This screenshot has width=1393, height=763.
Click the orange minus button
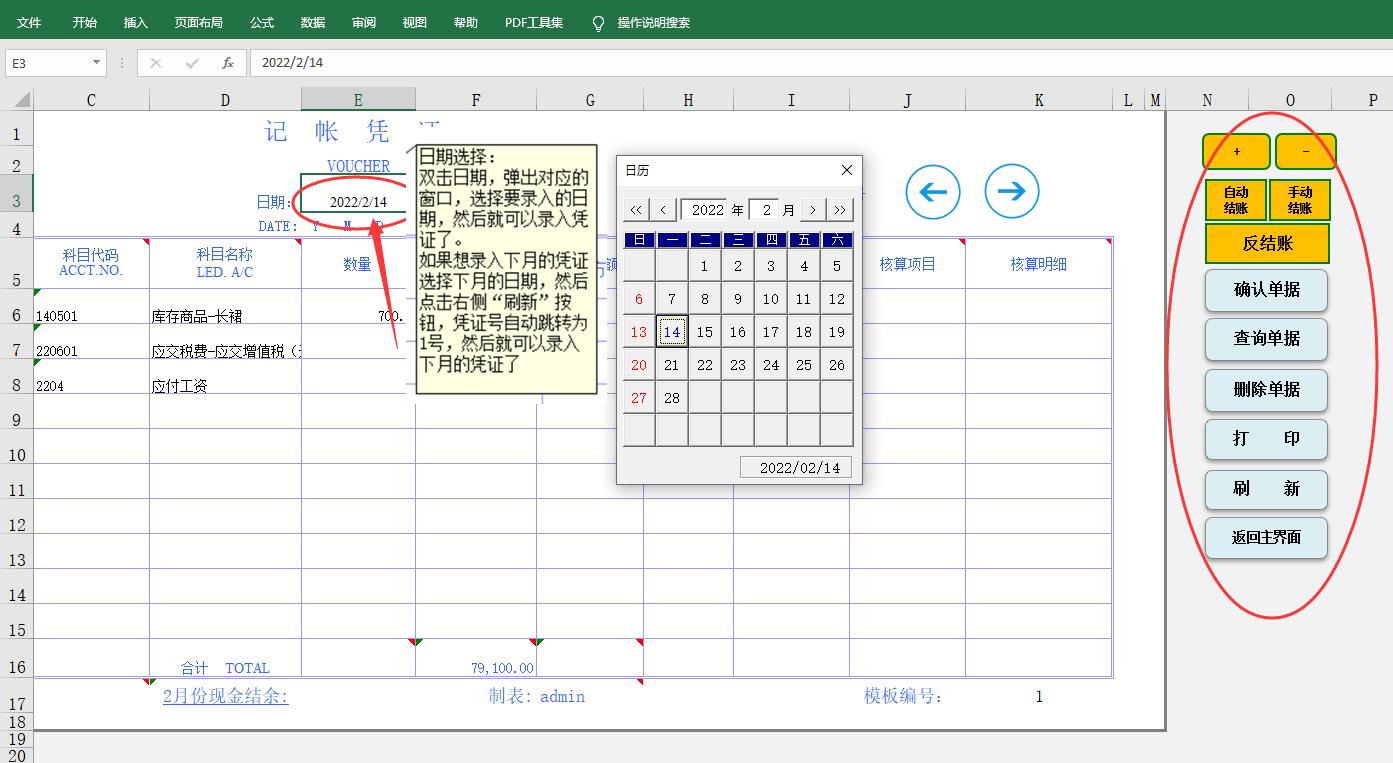(1306, 152)
